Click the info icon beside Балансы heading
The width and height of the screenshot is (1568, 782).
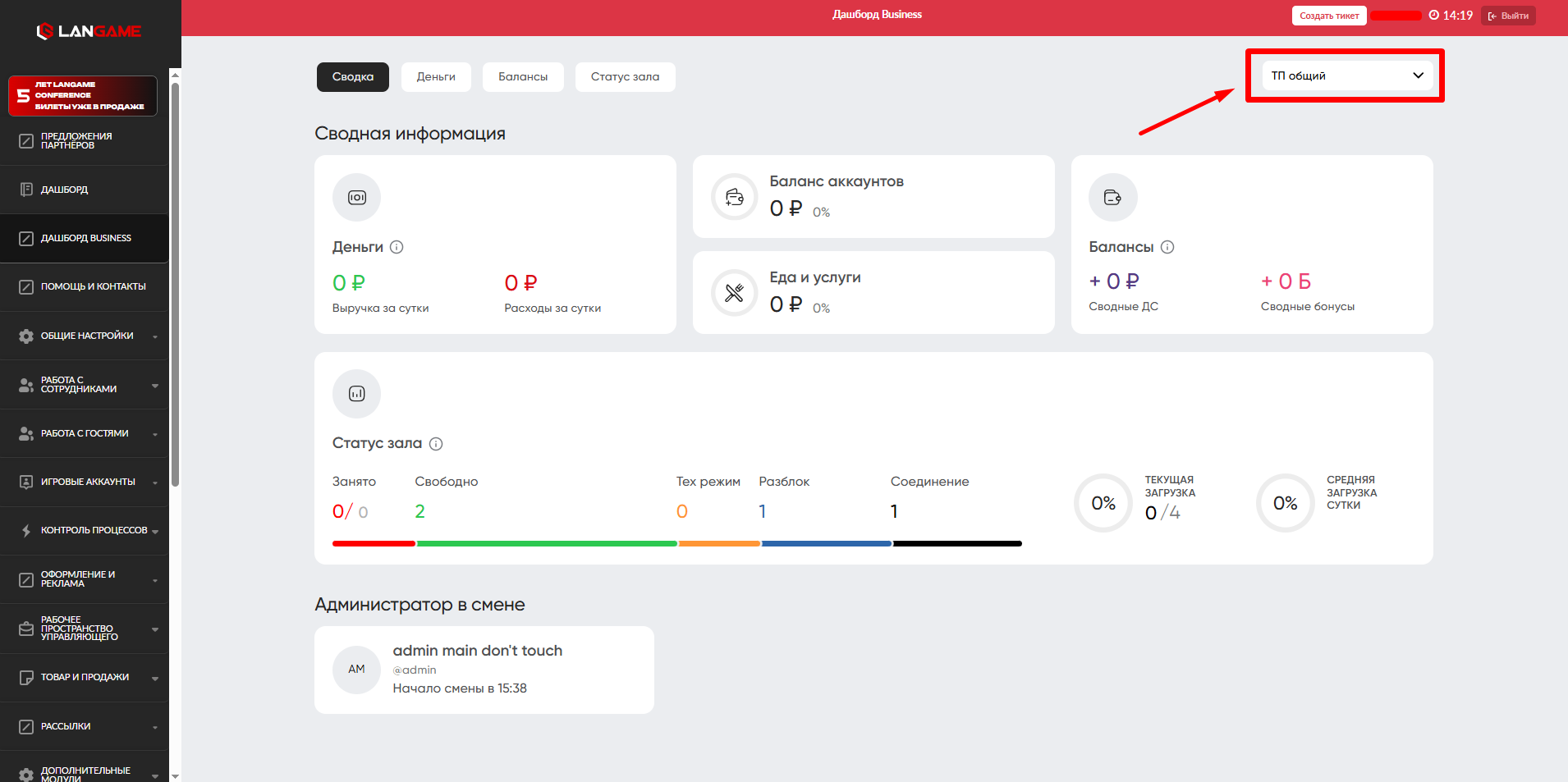pos(1167,247)
